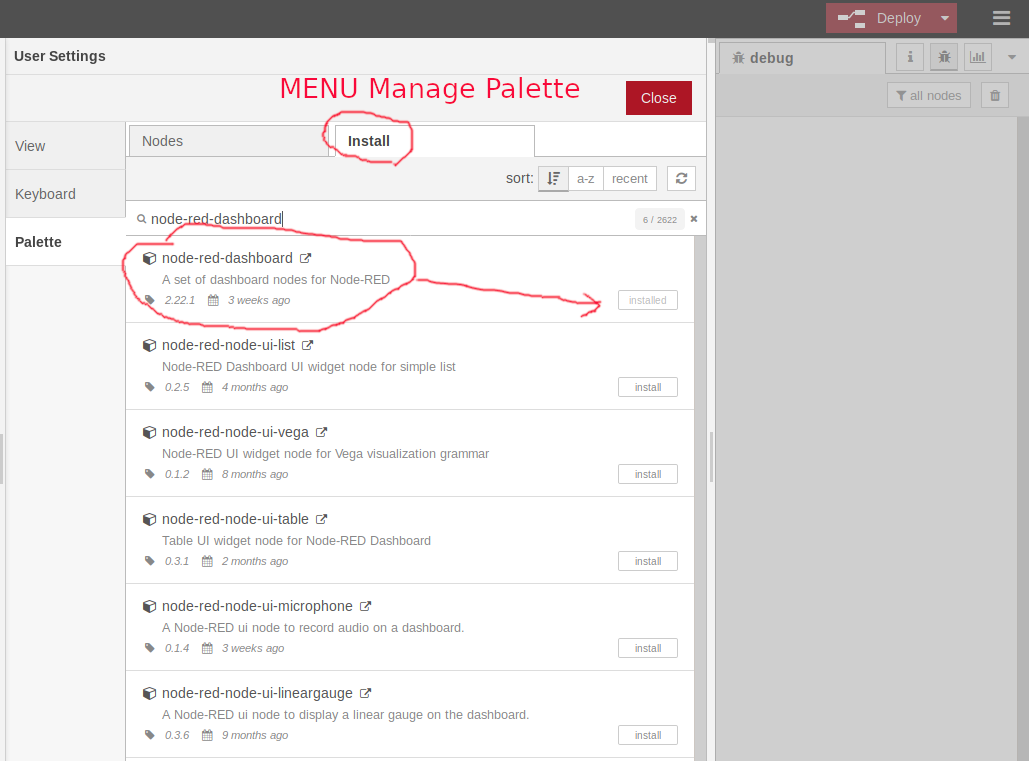Show the info sidebar tab icon
Screen dimensions: 1029x761
coord(910,57)
